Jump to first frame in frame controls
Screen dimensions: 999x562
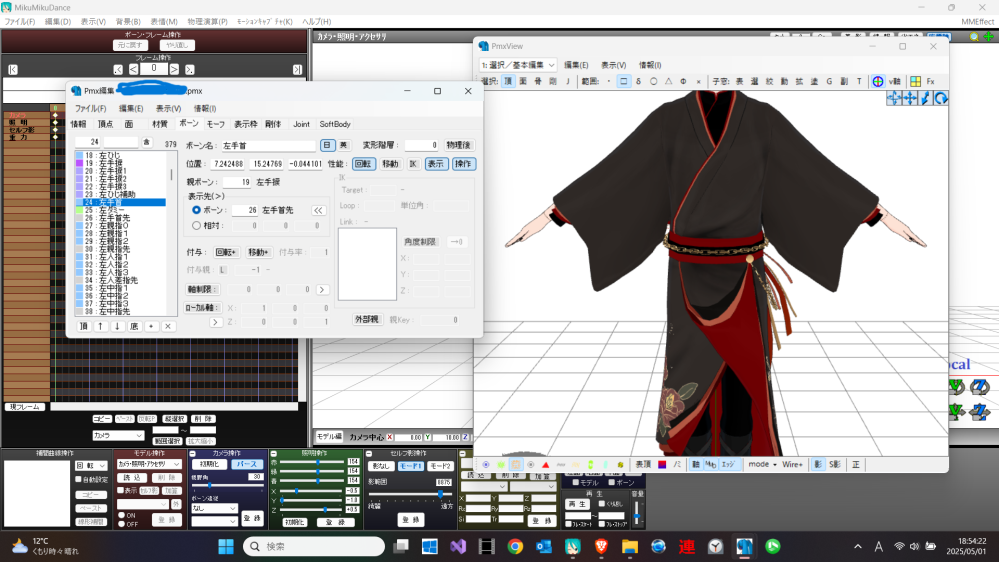(x=13, y=69)
